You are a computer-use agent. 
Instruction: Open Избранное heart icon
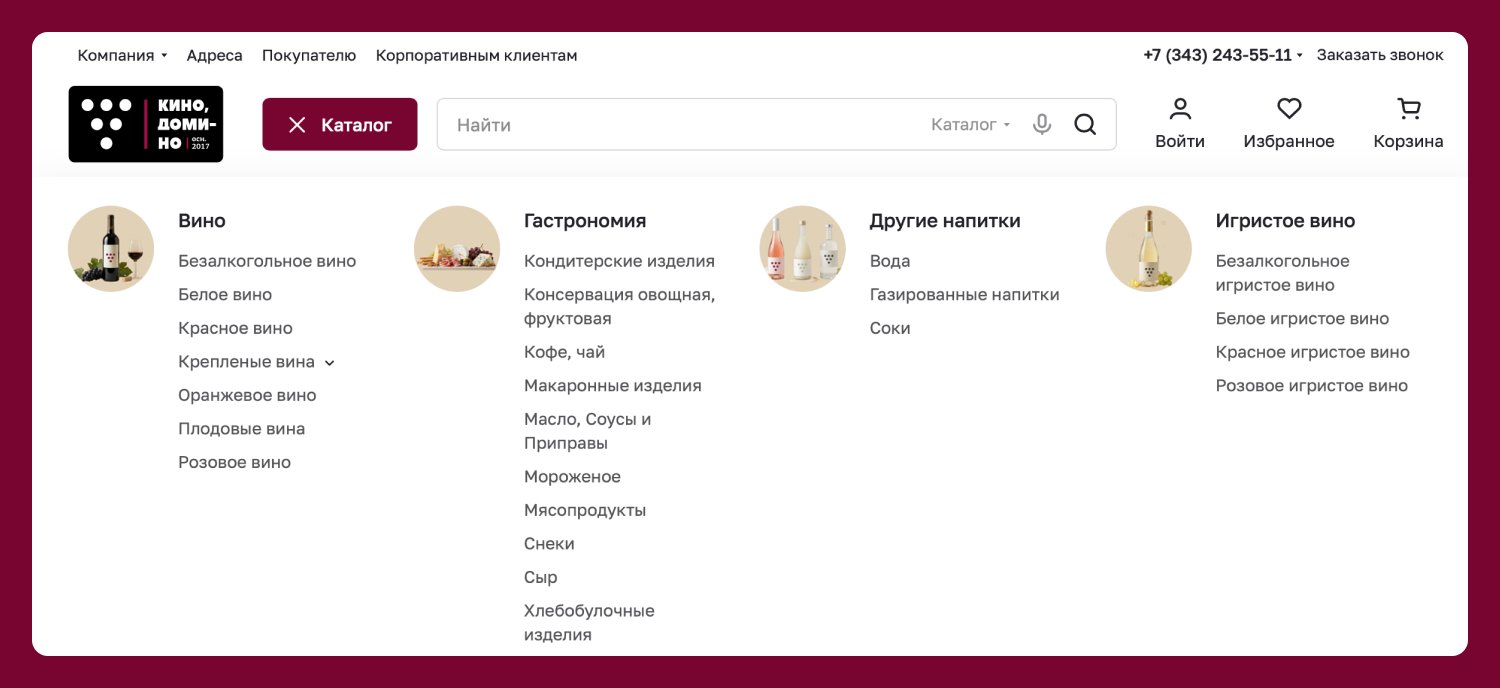[x=1289, y=108]
